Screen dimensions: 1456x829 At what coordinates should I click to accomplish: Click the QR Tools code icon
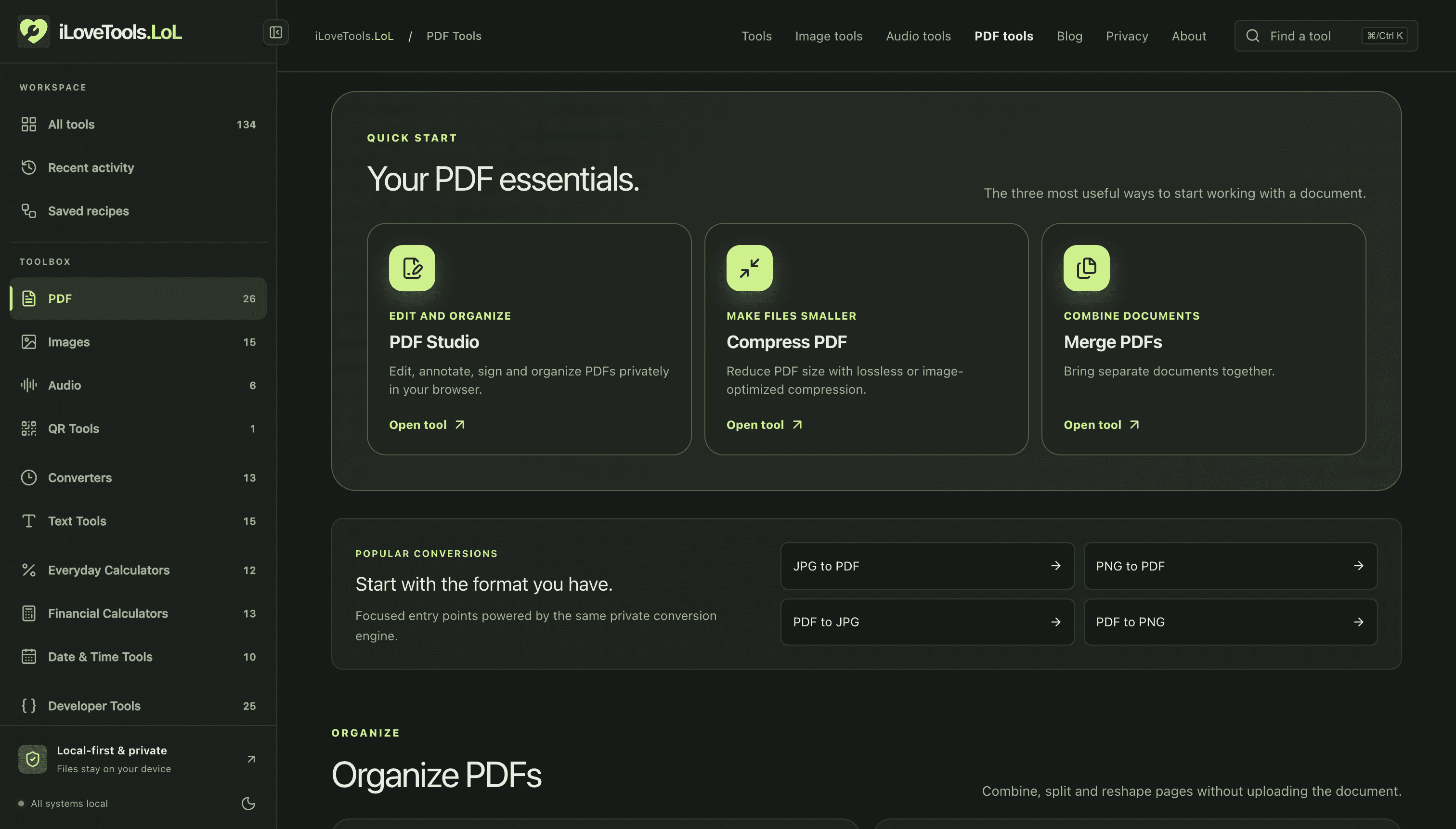(28, 428)
